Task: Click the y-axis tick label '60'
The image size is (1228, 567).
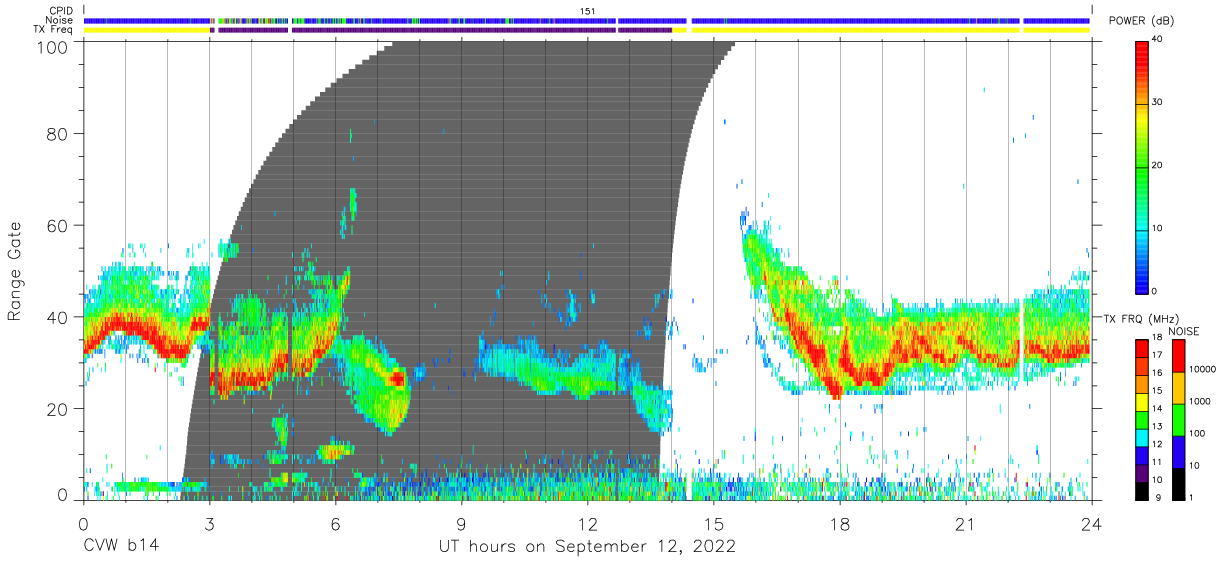Action: point(59,225)
